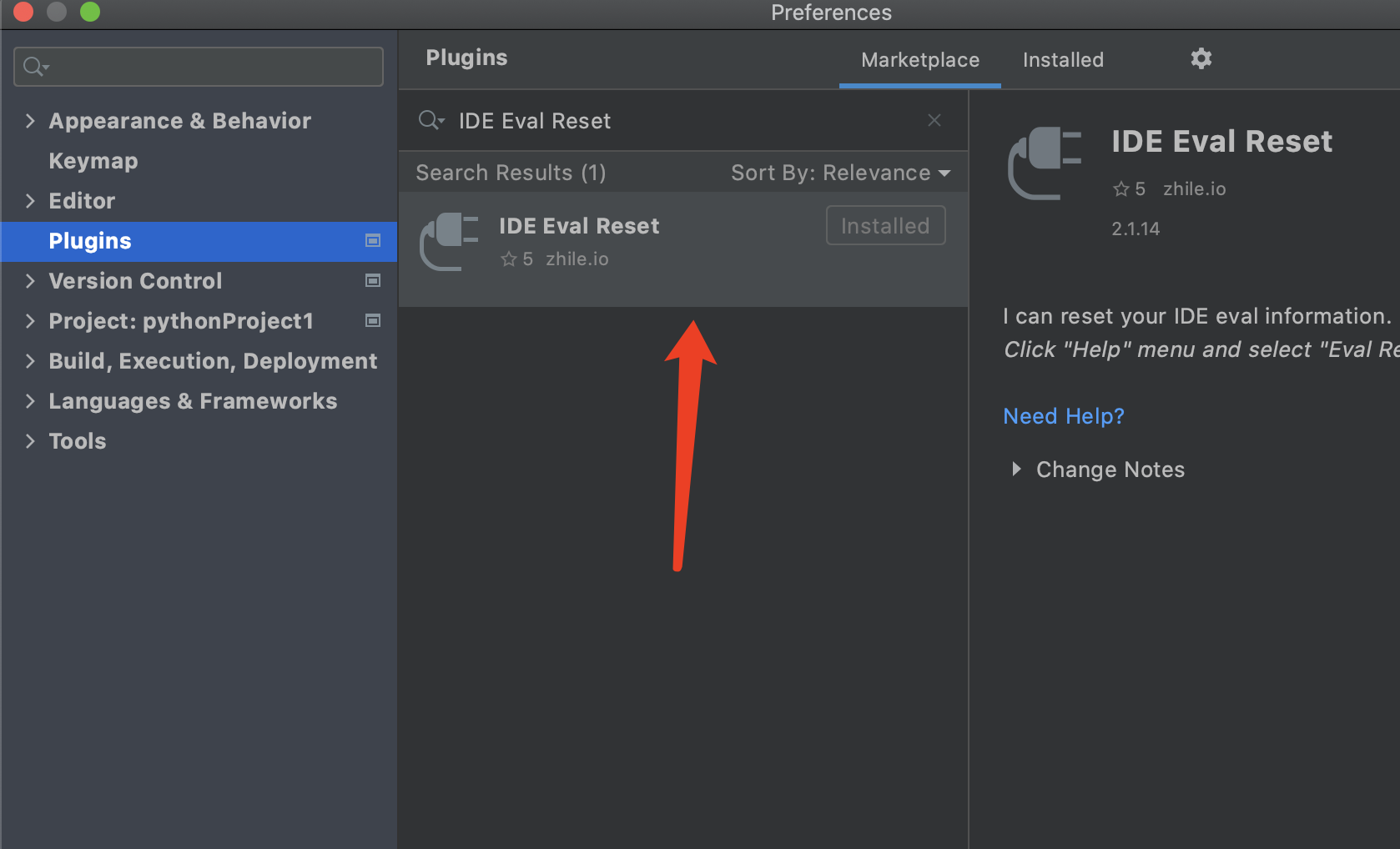Click IDE Eval Reset plug icon in results
Image resolution: width=1400 pixels, height=849 pixels.
coord(449,242)
